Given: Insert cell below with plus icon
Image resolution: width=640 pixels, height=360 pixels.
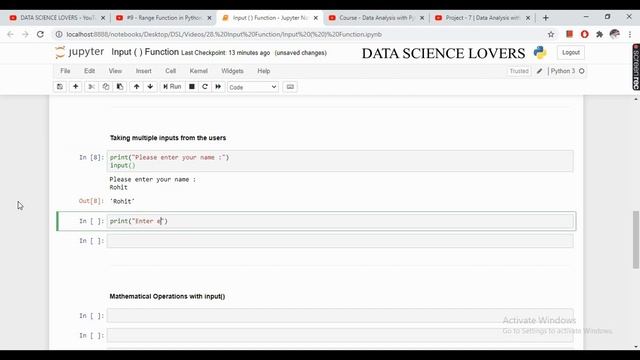Looking at the screenshot, I should (x=76, y=87).
